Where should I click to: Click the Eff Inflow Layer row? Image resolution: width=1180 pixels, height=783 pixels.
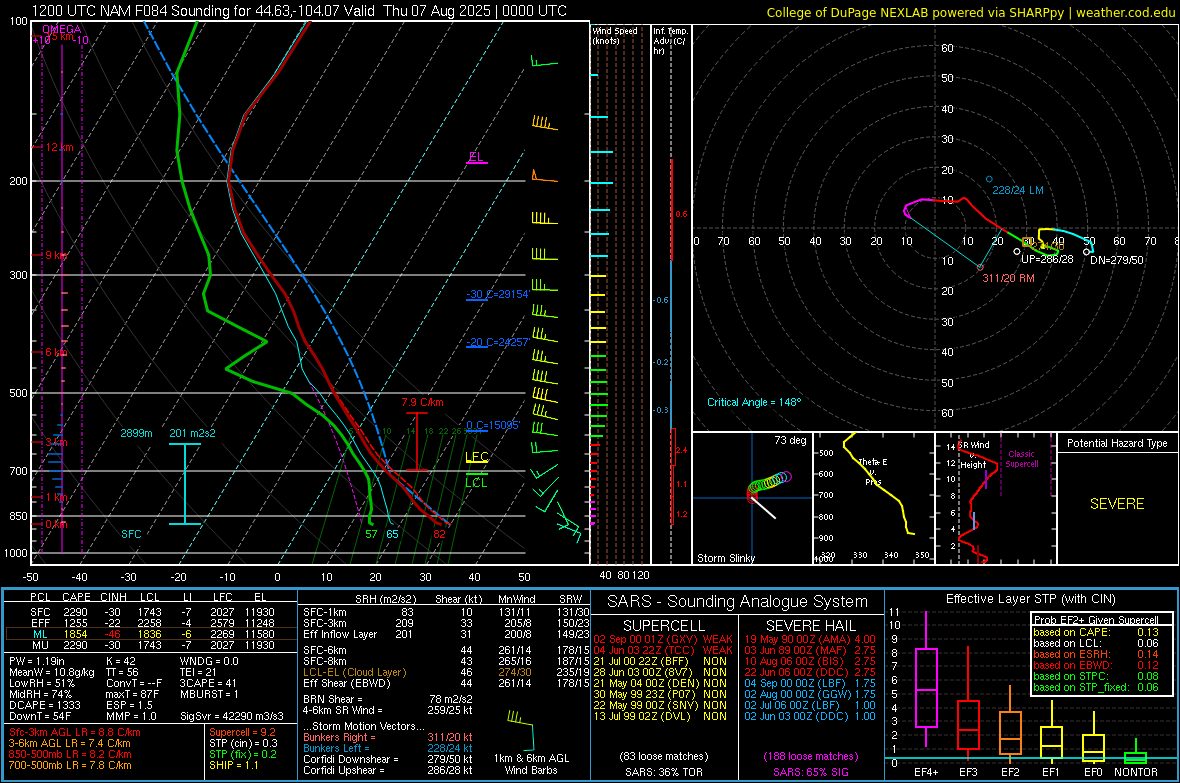[446, 635]
